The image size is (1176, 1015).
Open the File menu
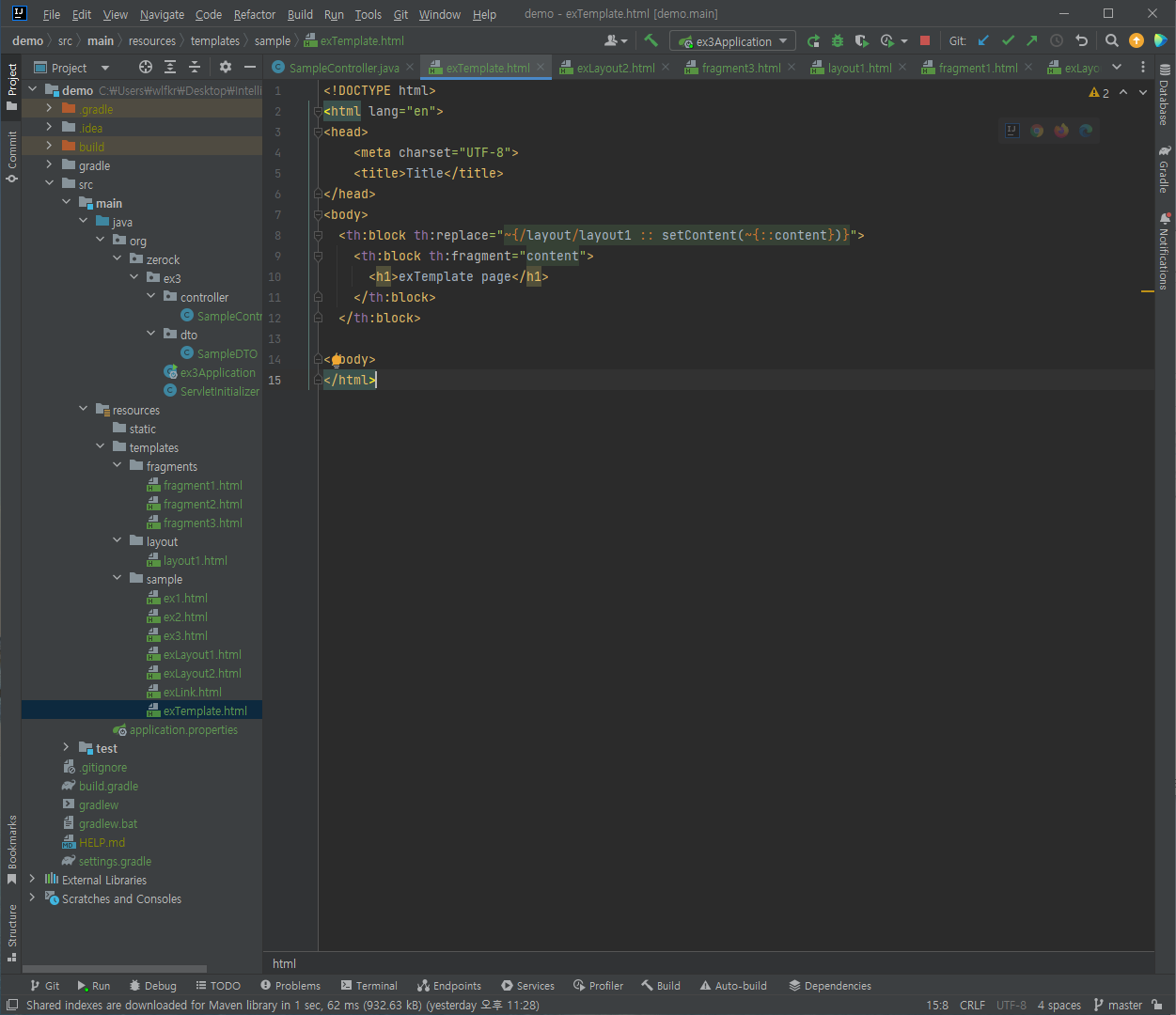coord(52,14)
